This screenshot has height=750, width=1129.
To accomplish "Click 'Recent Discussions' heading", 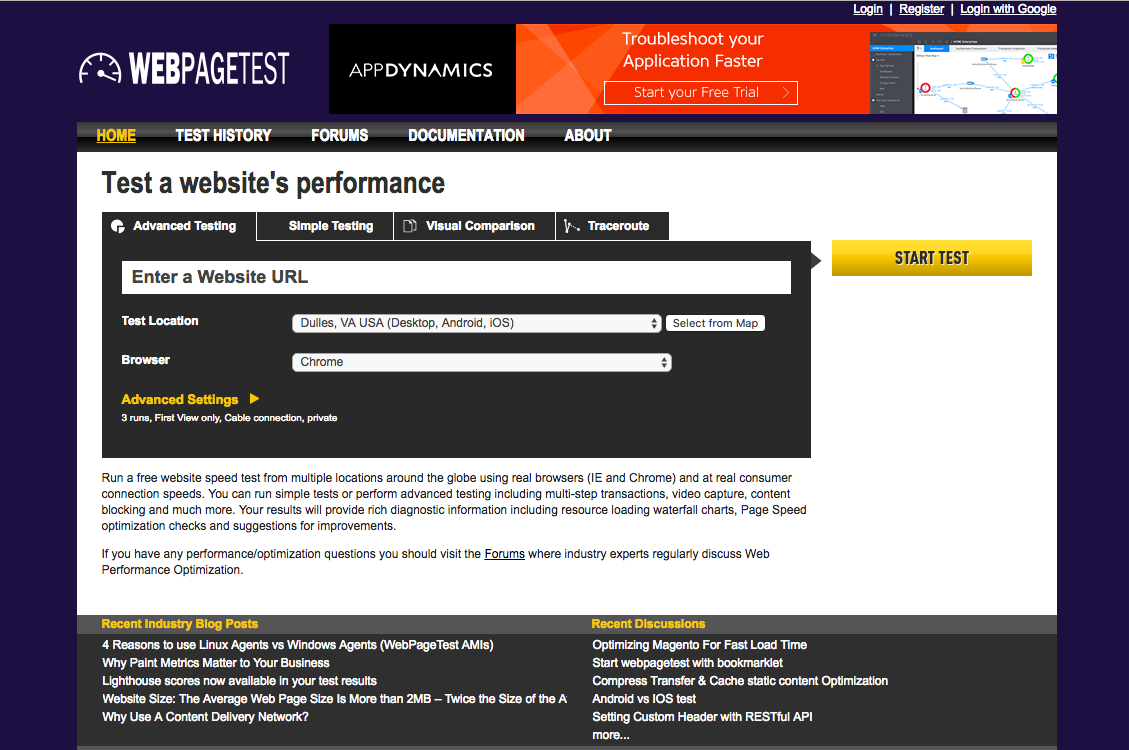I will click(648, 624).
